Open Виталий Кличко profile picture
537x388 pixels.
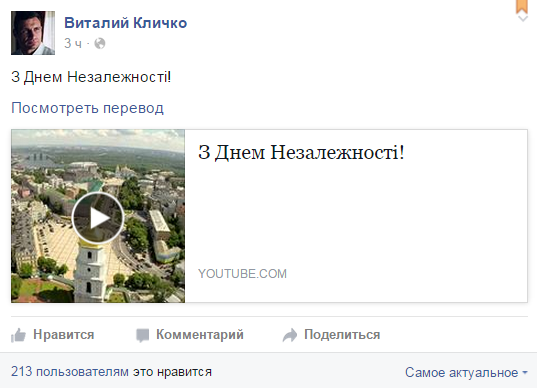click(x=33, y=33)
